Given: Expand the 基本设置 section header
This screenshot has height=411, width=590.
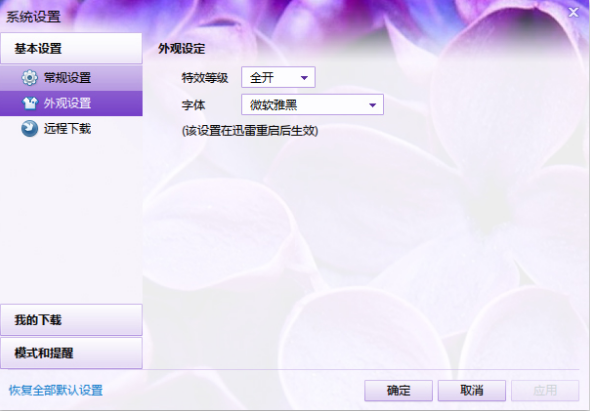Looking at the screenshot, I should pos(71,48).
